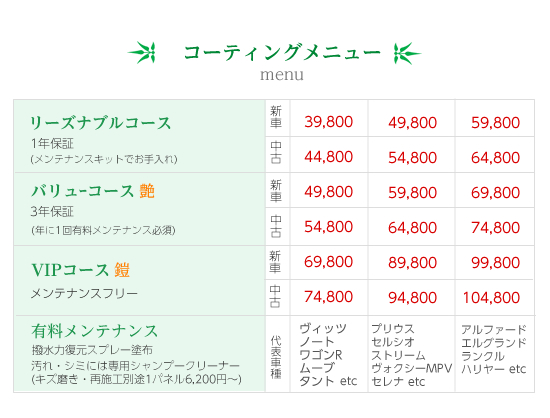Viewport: 550px width, 418px height.
Task: Open the VIPコース title
Action: tap(71, 270)
